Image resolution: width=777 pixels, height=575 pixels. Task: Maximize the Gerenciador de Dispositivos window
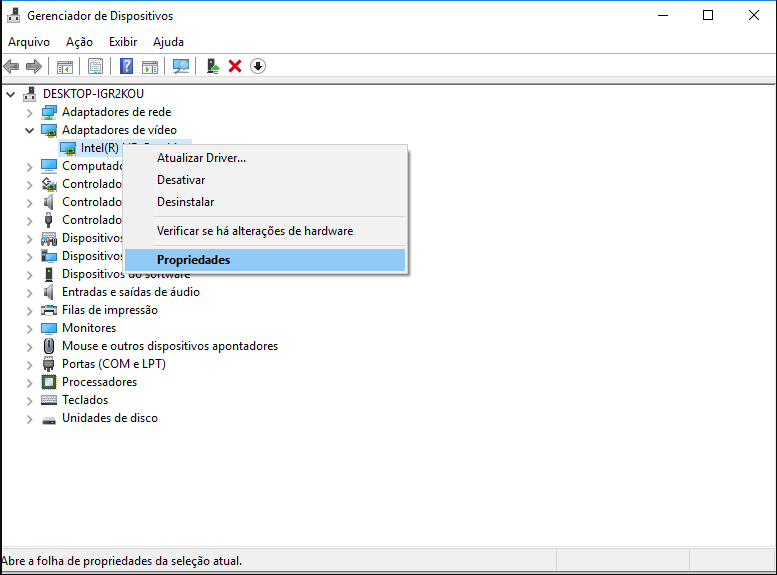click(708, 15)
